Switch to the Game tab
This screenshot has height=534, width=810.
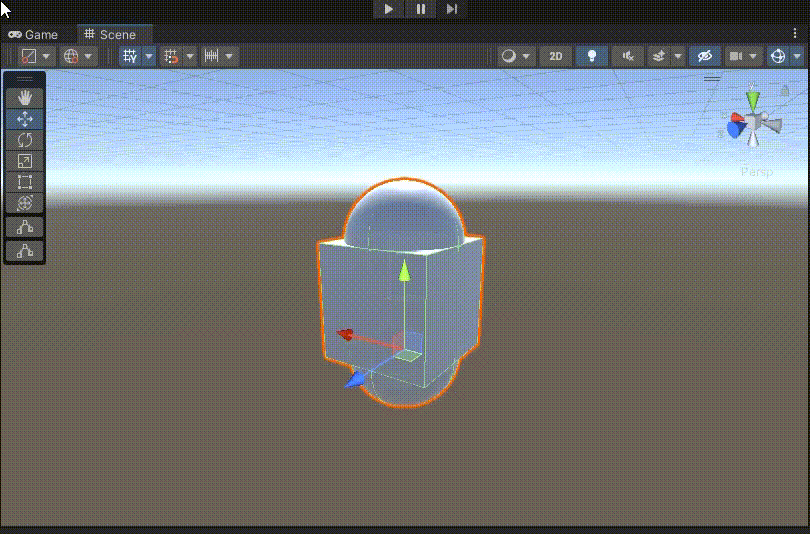pos(33,35)
